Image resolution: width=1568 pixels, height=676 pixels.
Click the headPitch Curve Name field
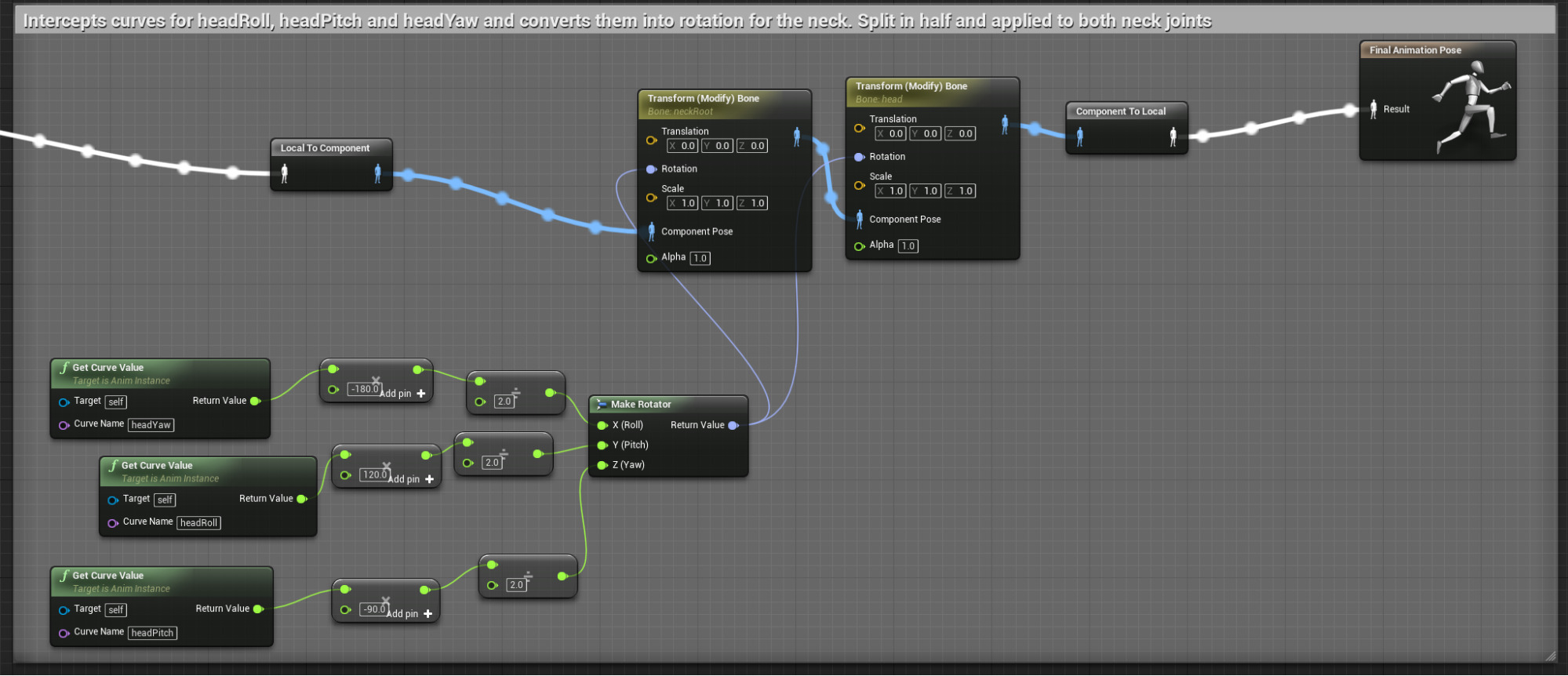point(152,633)
